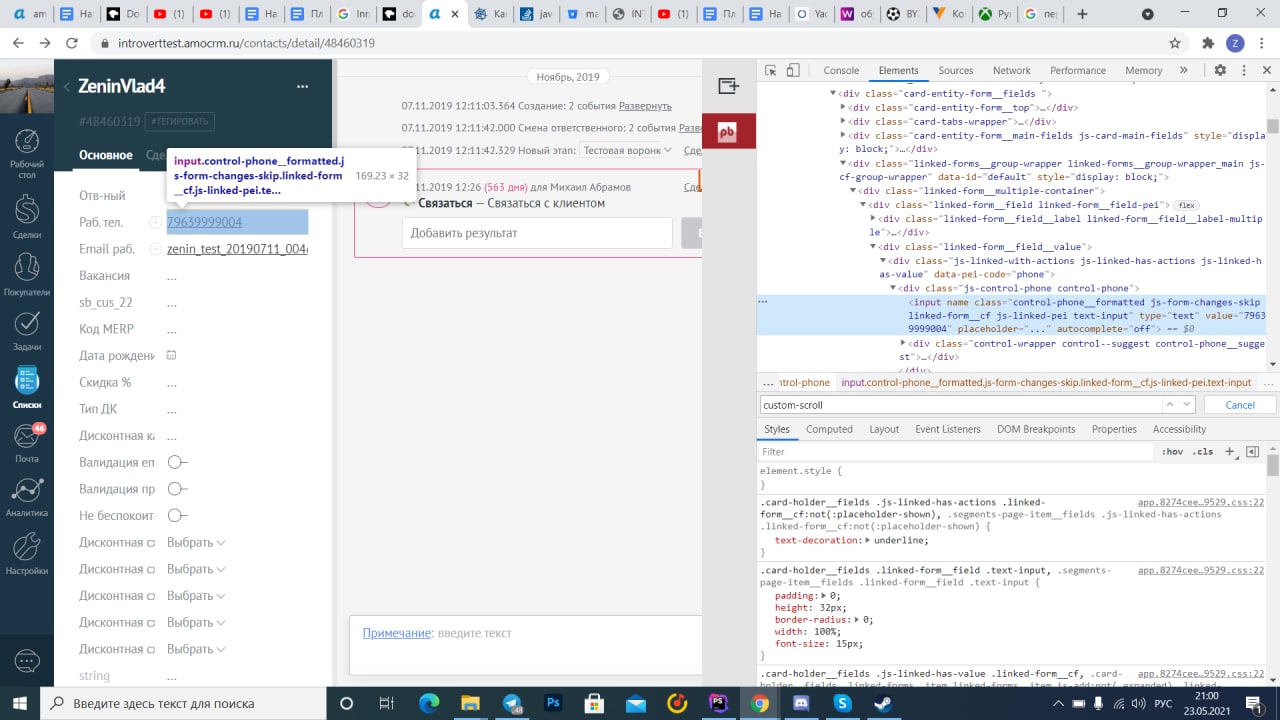Image resolution: width=1280 pixels, height=720 pixels.
Task: Open Задачи section in sidebar
Action: 27,331
